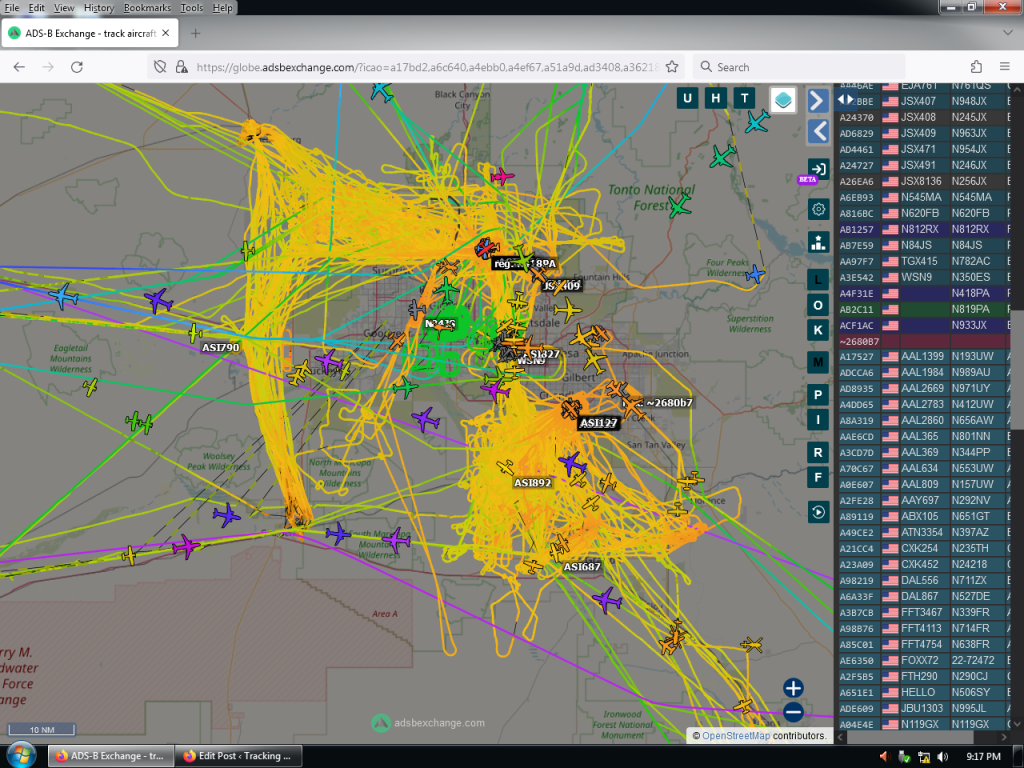
Task: Open the extensions puzzle icon
Action: (976, 67)
